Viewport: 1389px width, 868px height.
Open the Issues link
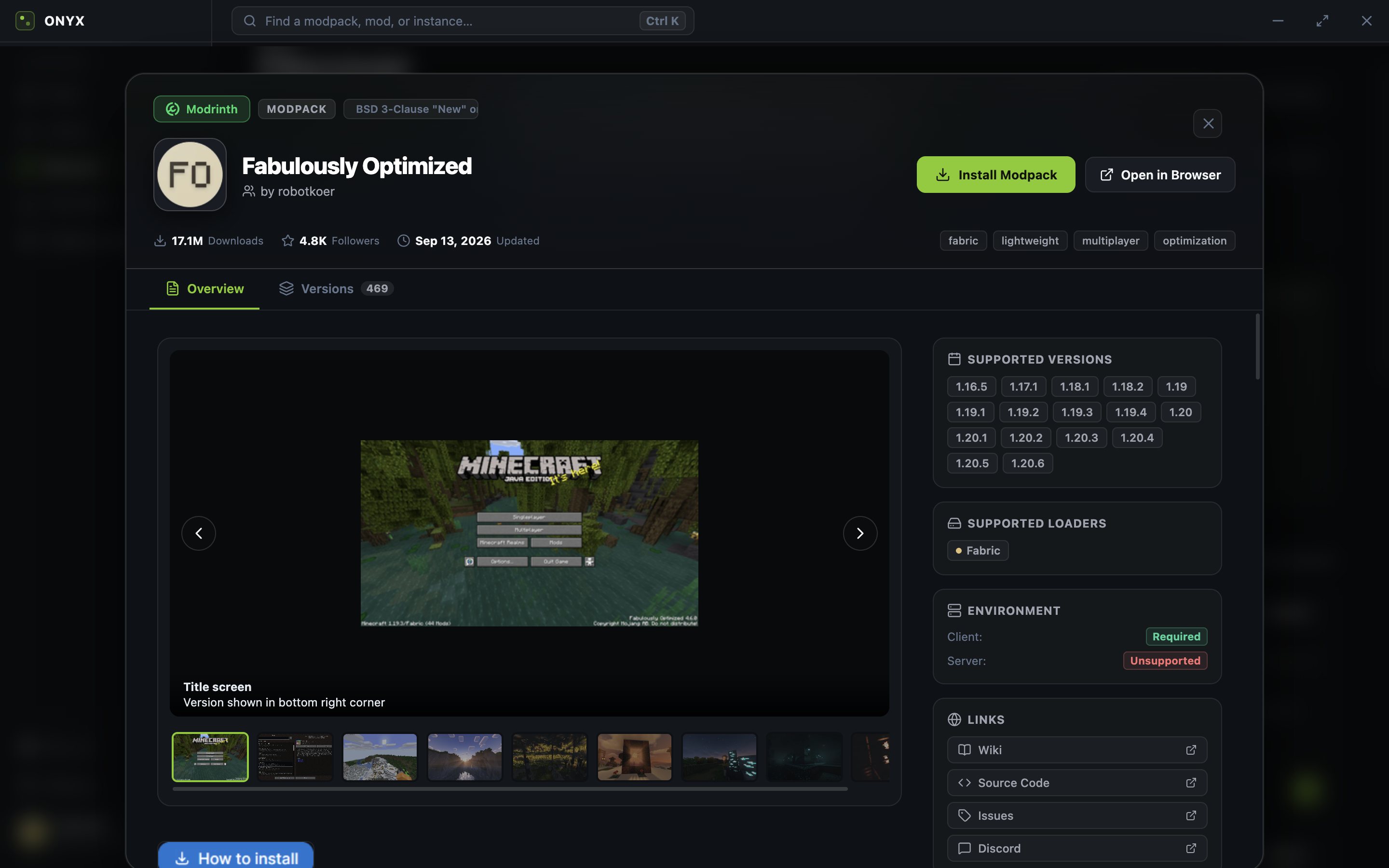[1077, 815]
